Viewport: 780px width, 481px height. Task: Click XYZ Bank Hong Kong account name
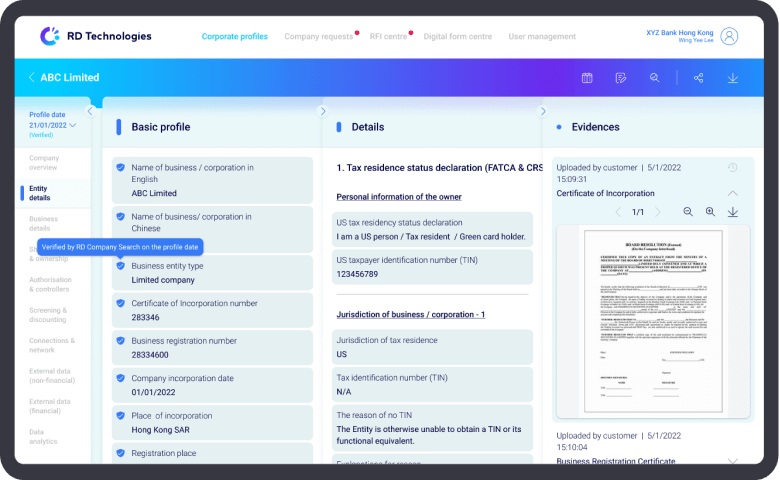(680, 33)
